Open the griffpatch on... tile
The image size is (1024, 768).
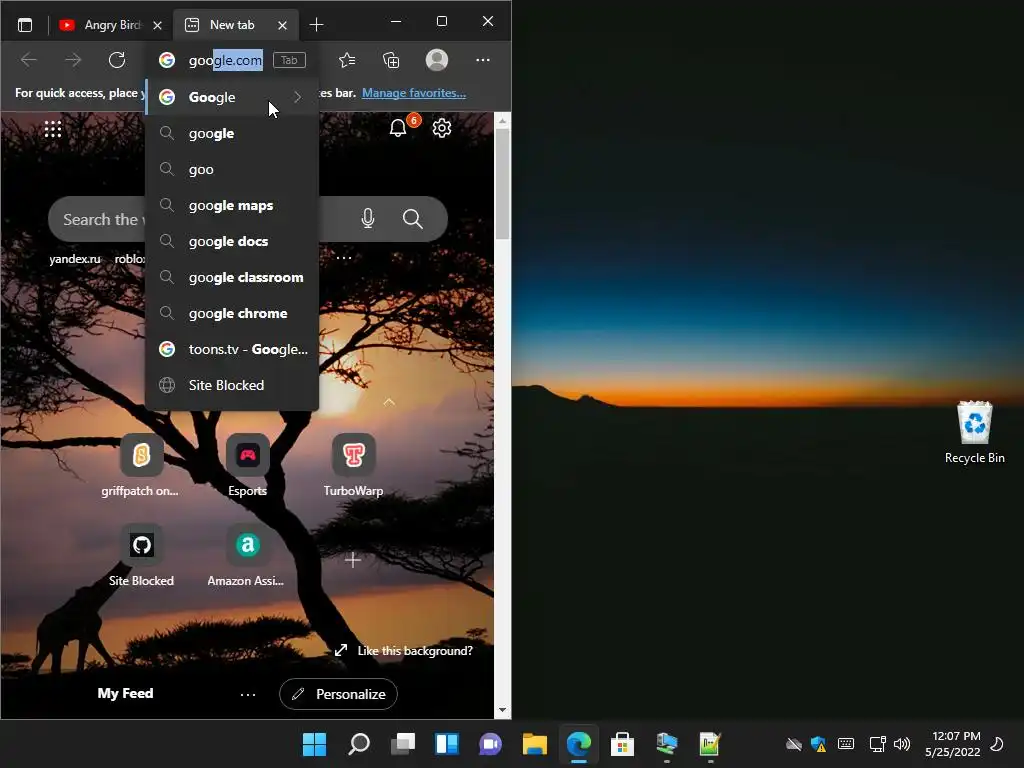(140, 465)
